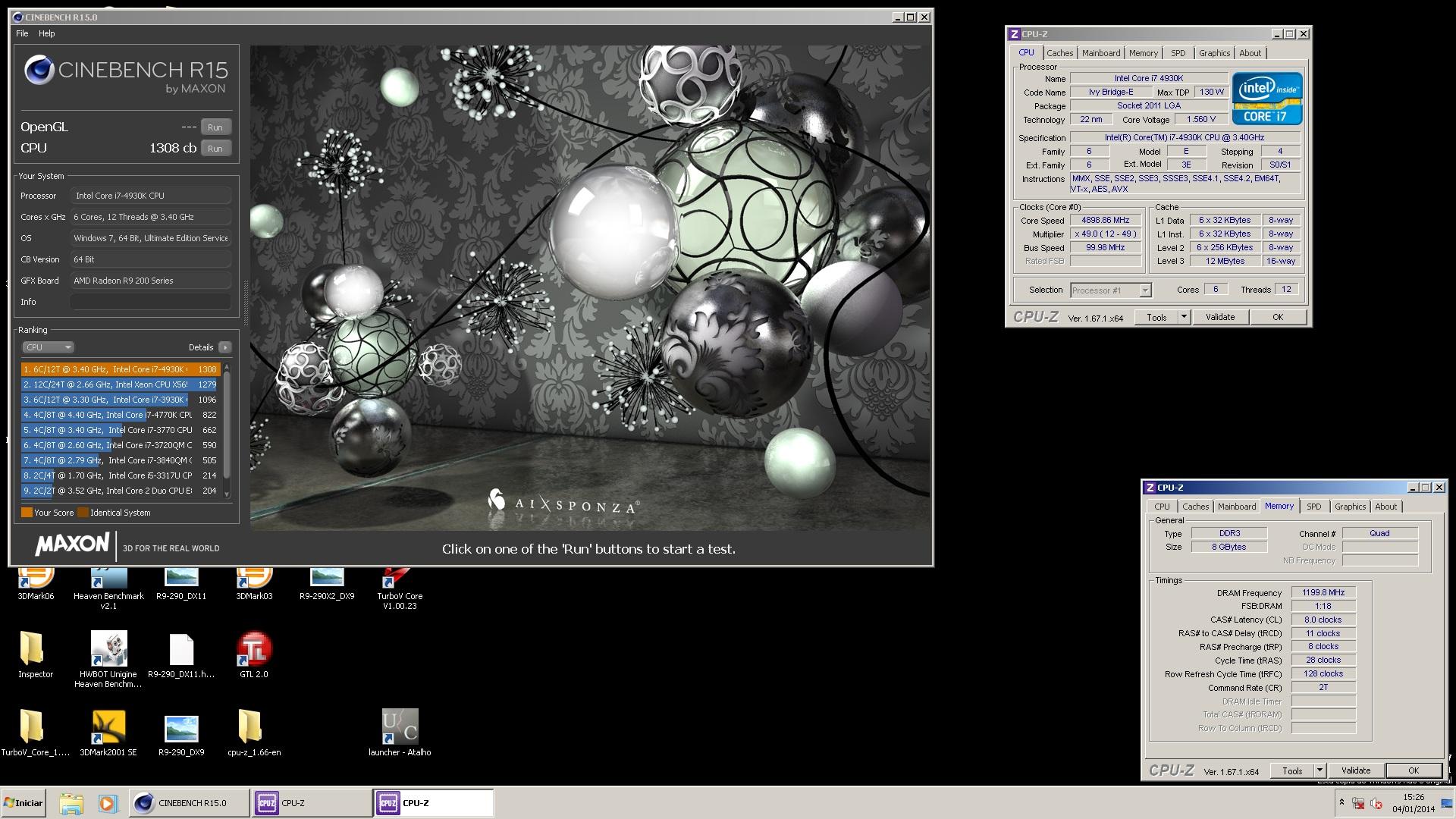This screenshot has width=1456, height=819.
Task: Open the File menu in Cinebench
Action: (22, 33)
